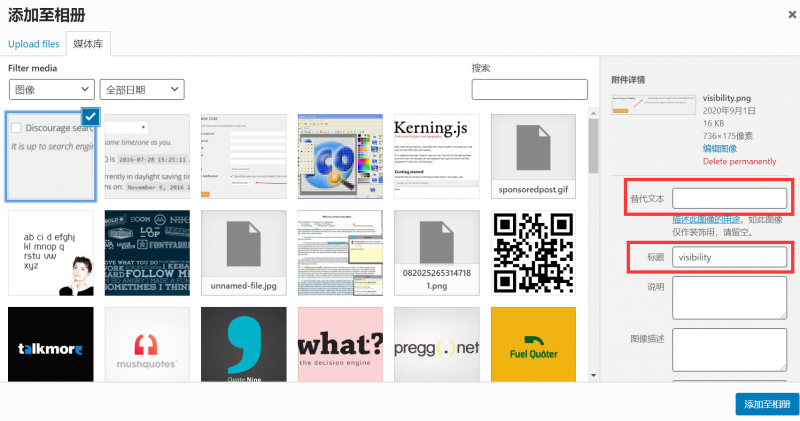Select the dark typography poster thumbnail
The height and width of the screenshot is (421, 800).
tap(147, 253)
